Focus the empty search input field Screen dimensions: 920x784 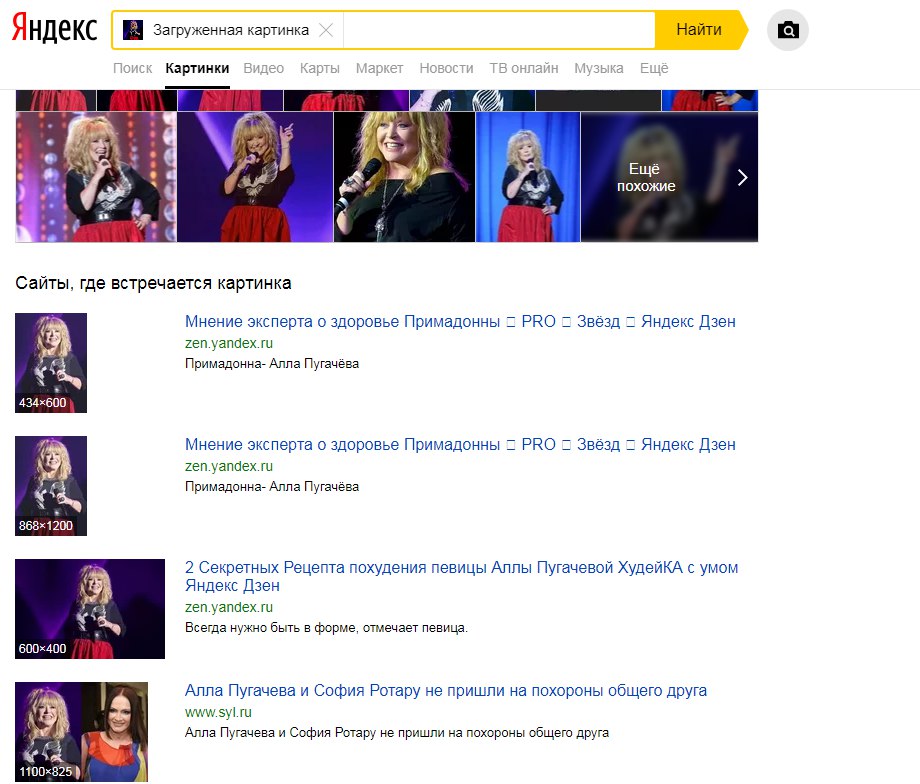point(499,30)
